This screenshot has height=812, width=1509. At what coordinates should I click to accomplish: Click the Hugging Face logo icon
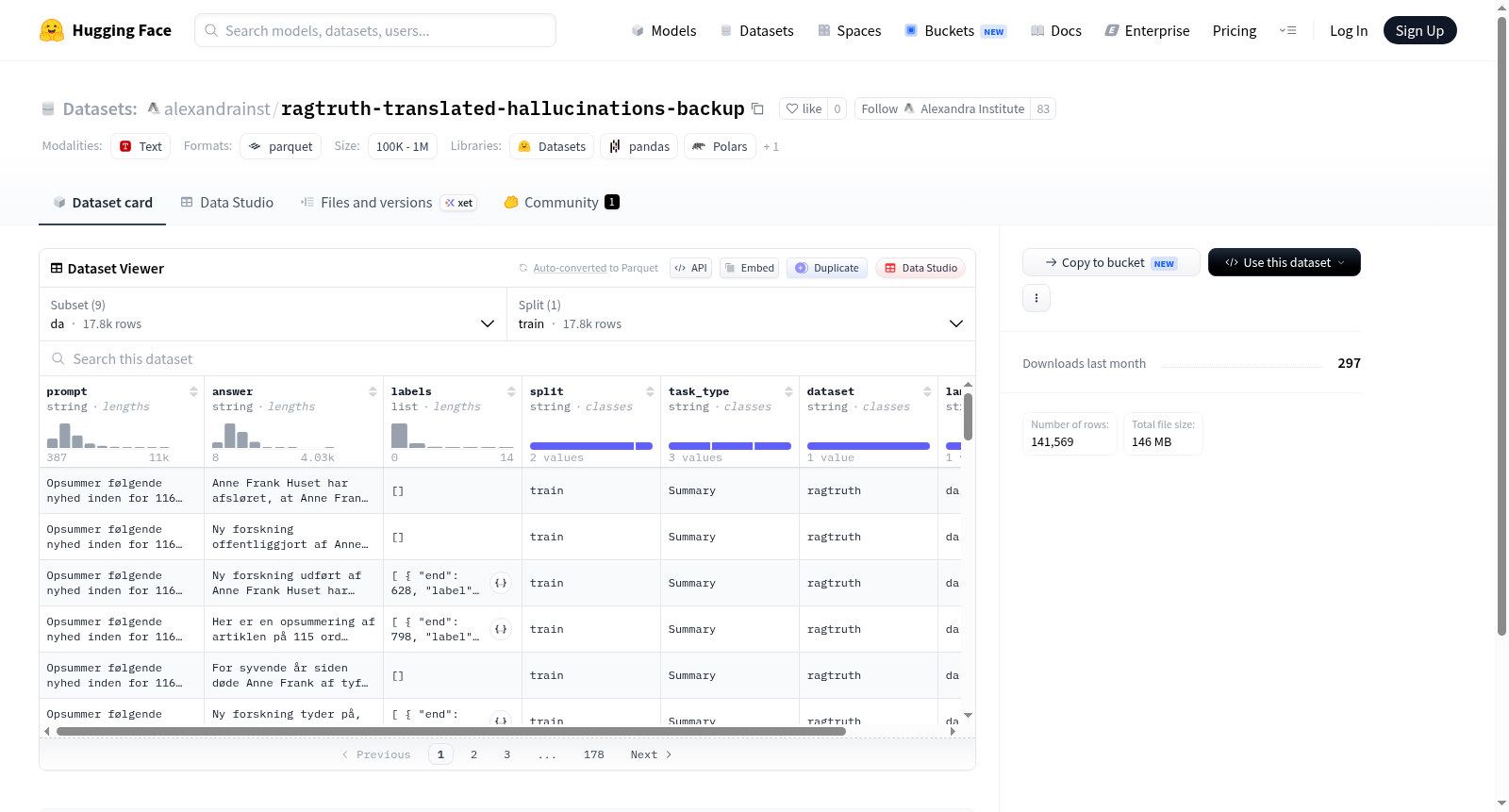click(x=52, y=30)
